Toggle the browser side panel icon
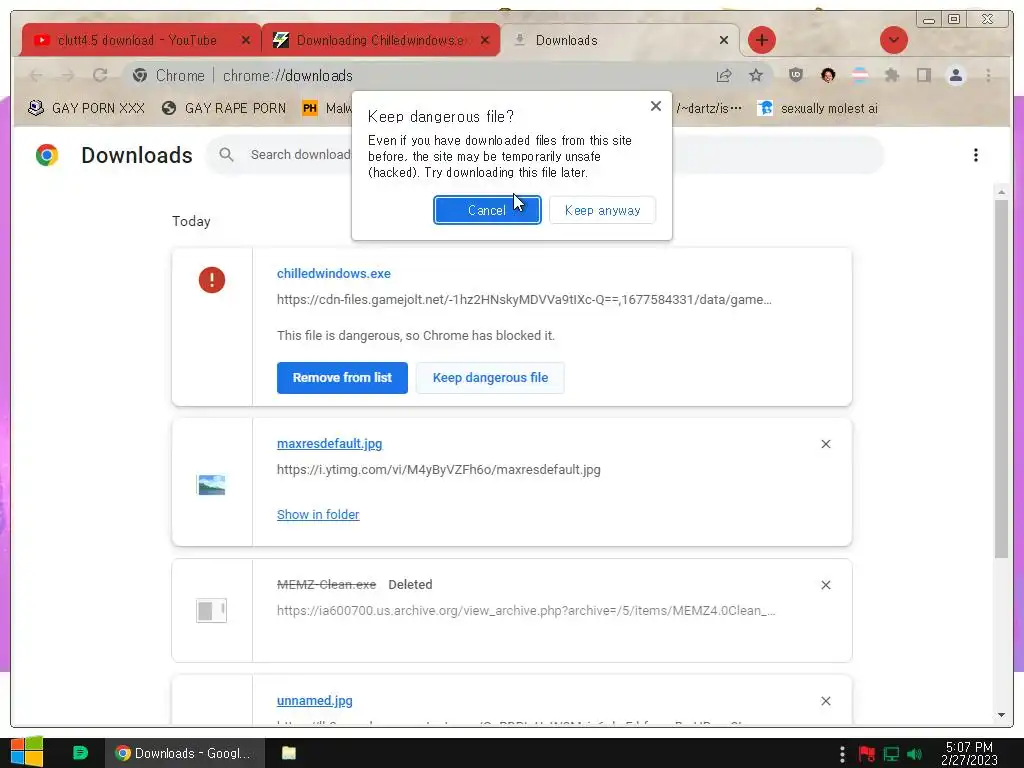 click(x=923, y=75)
